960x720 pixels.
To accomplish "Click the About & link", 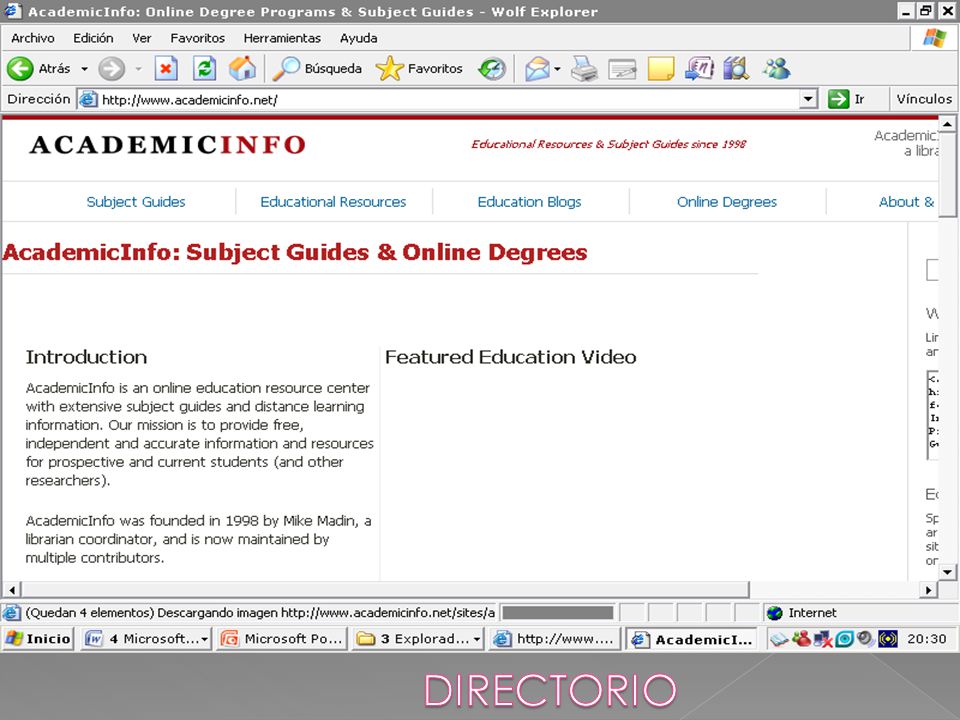I will [907, 202].
